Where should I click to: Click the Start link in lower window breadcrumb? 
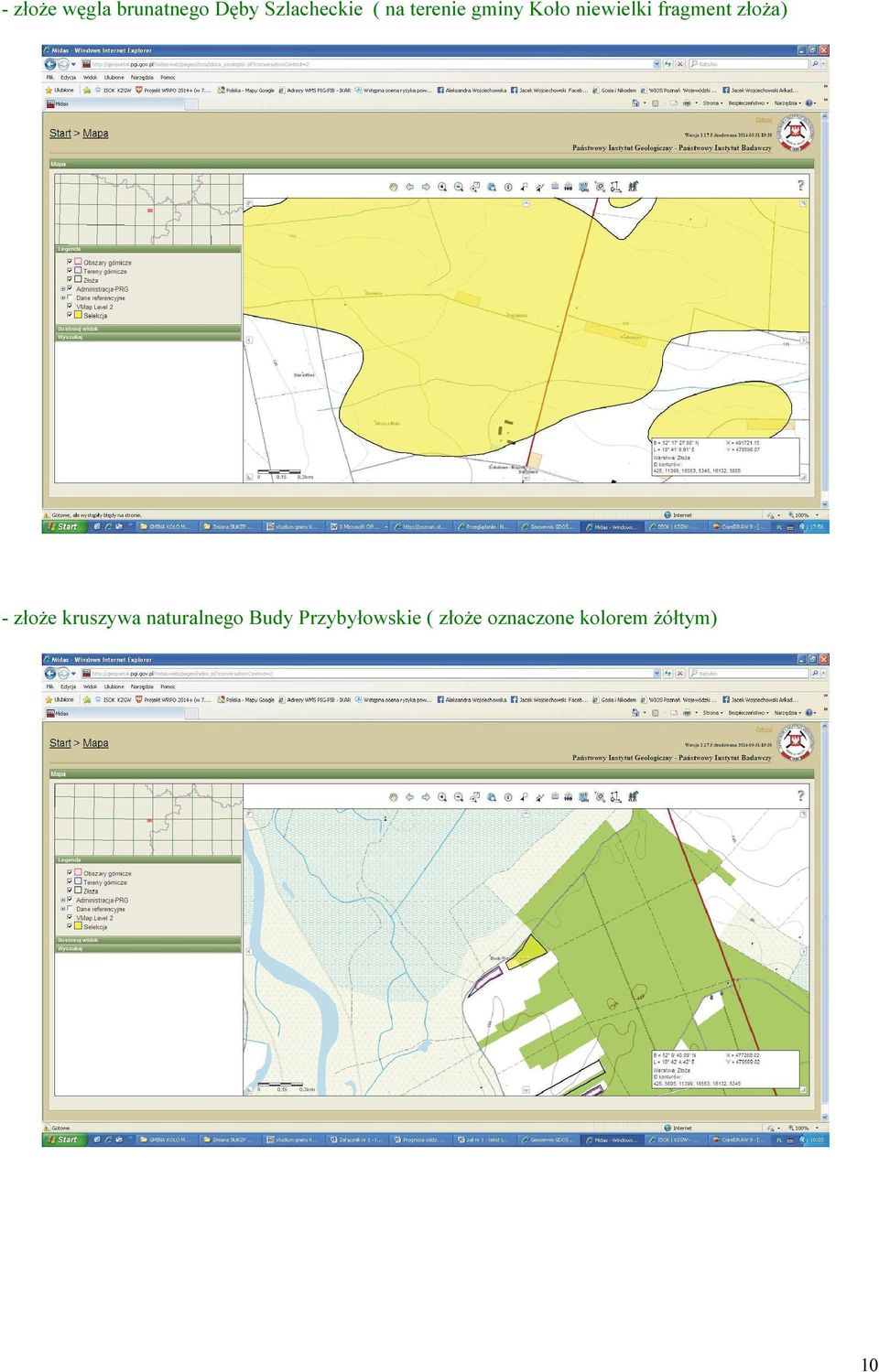(60, 743)
